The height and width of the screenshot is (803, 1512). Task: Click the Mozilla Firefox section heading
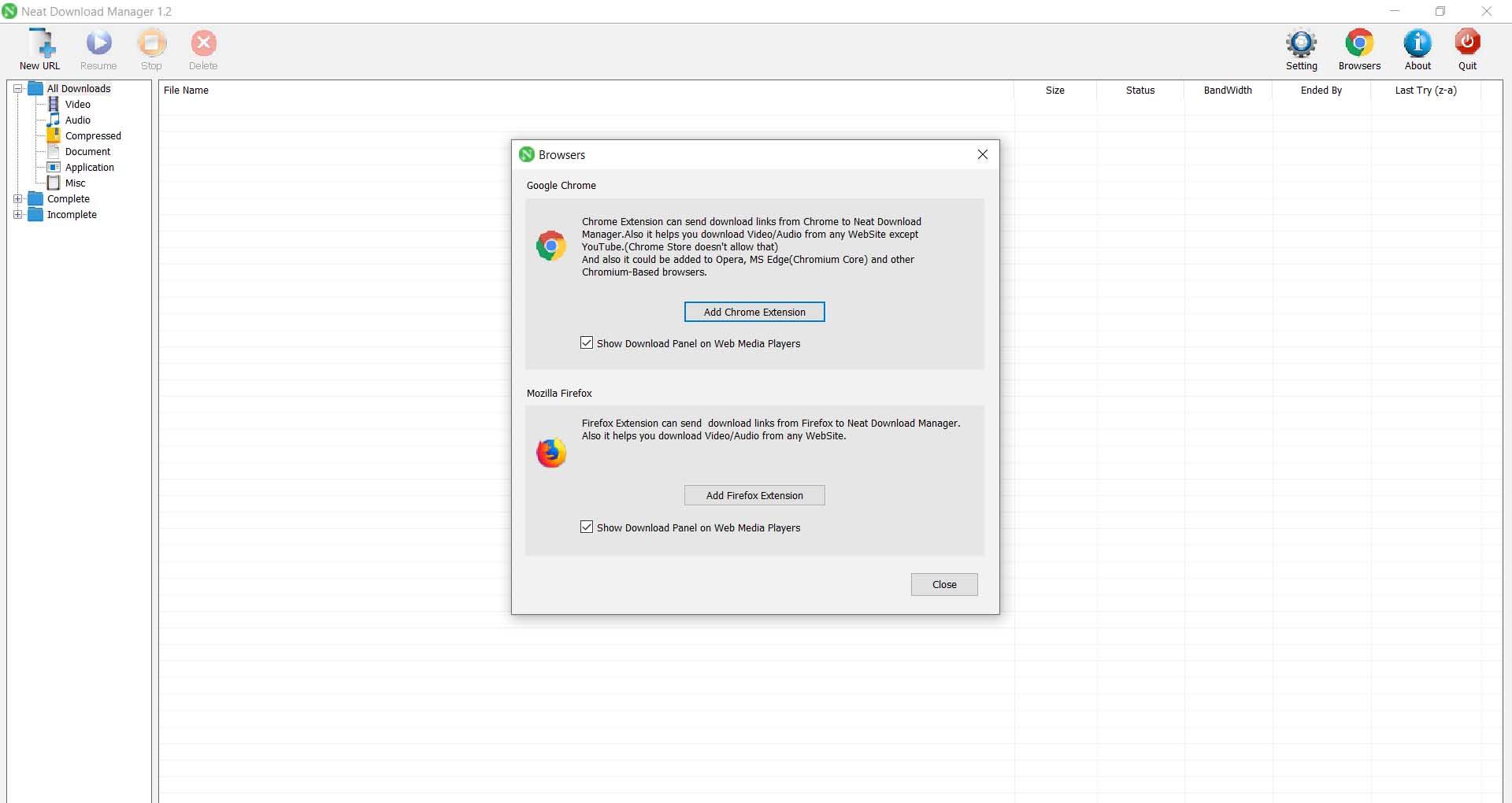click(559, 394)
